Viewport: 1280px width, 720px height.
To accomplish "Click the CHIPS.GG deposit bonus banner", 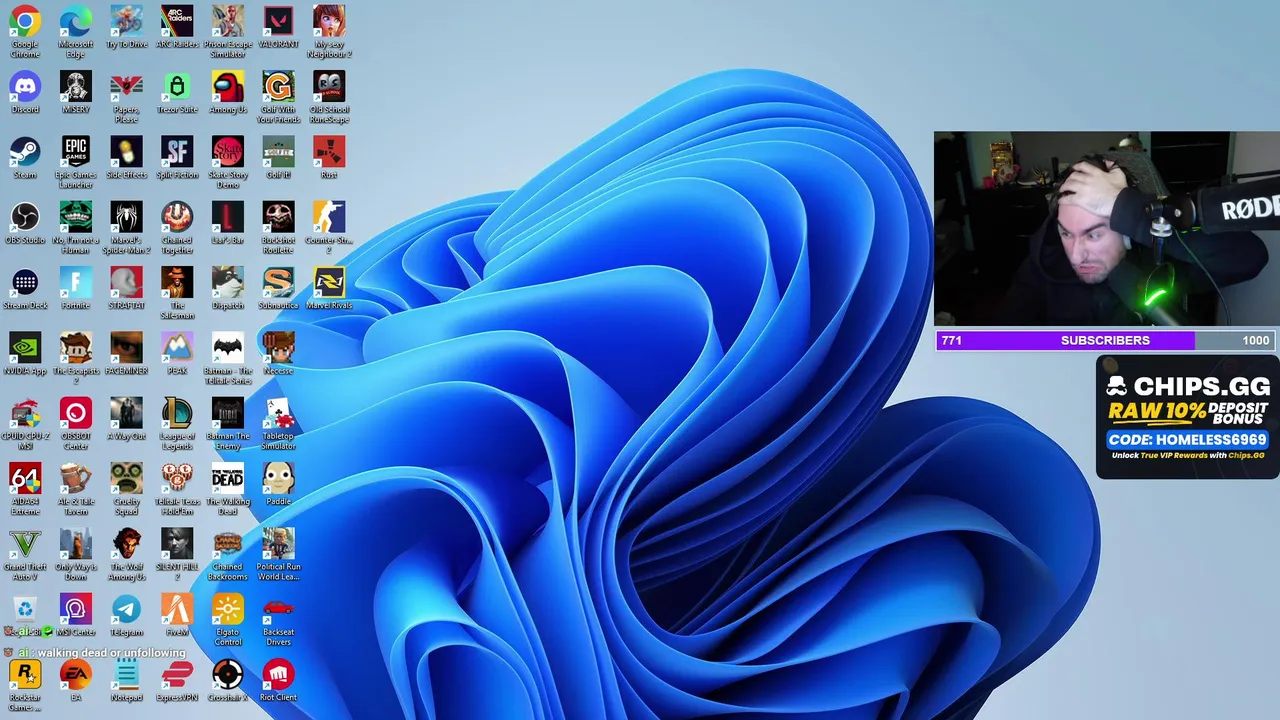I will coord(1187,417).
